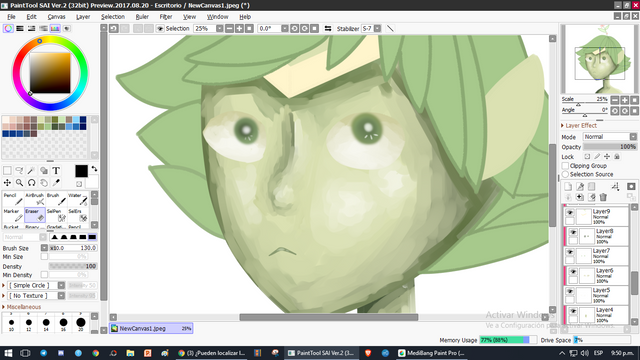Viewport: 640px width, 360px height.
Task: Delete the layer with trash icon
Action: [x=603, y=197]
